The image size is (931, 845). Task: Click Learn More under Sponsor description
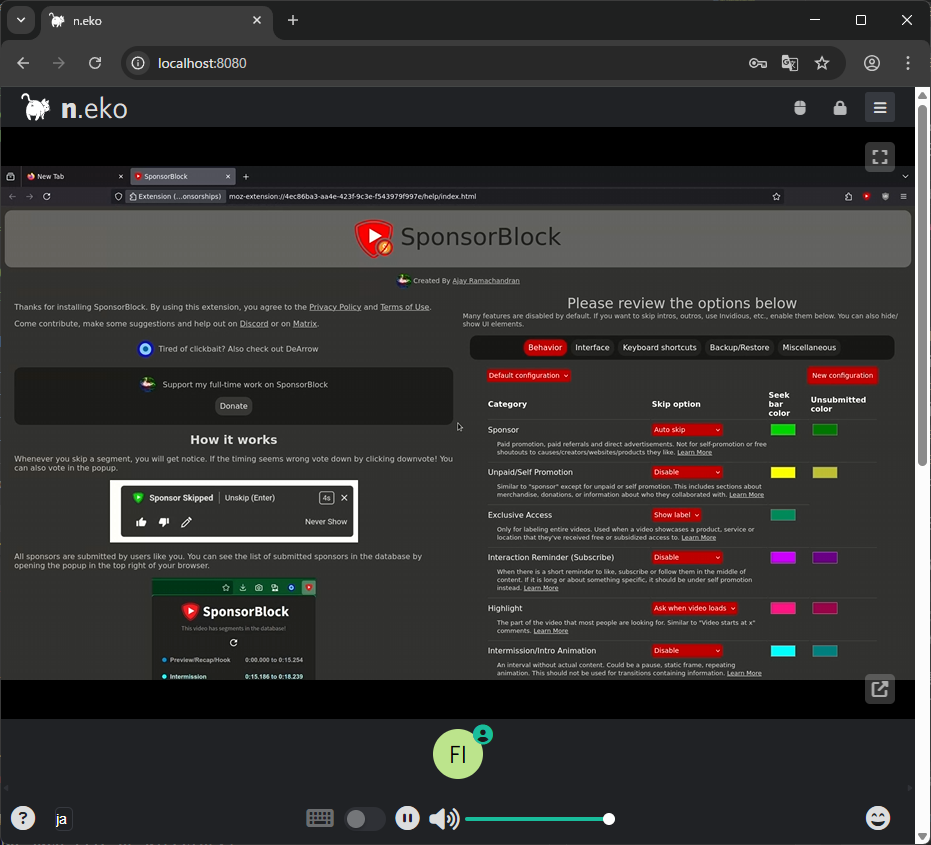point(694,452)
